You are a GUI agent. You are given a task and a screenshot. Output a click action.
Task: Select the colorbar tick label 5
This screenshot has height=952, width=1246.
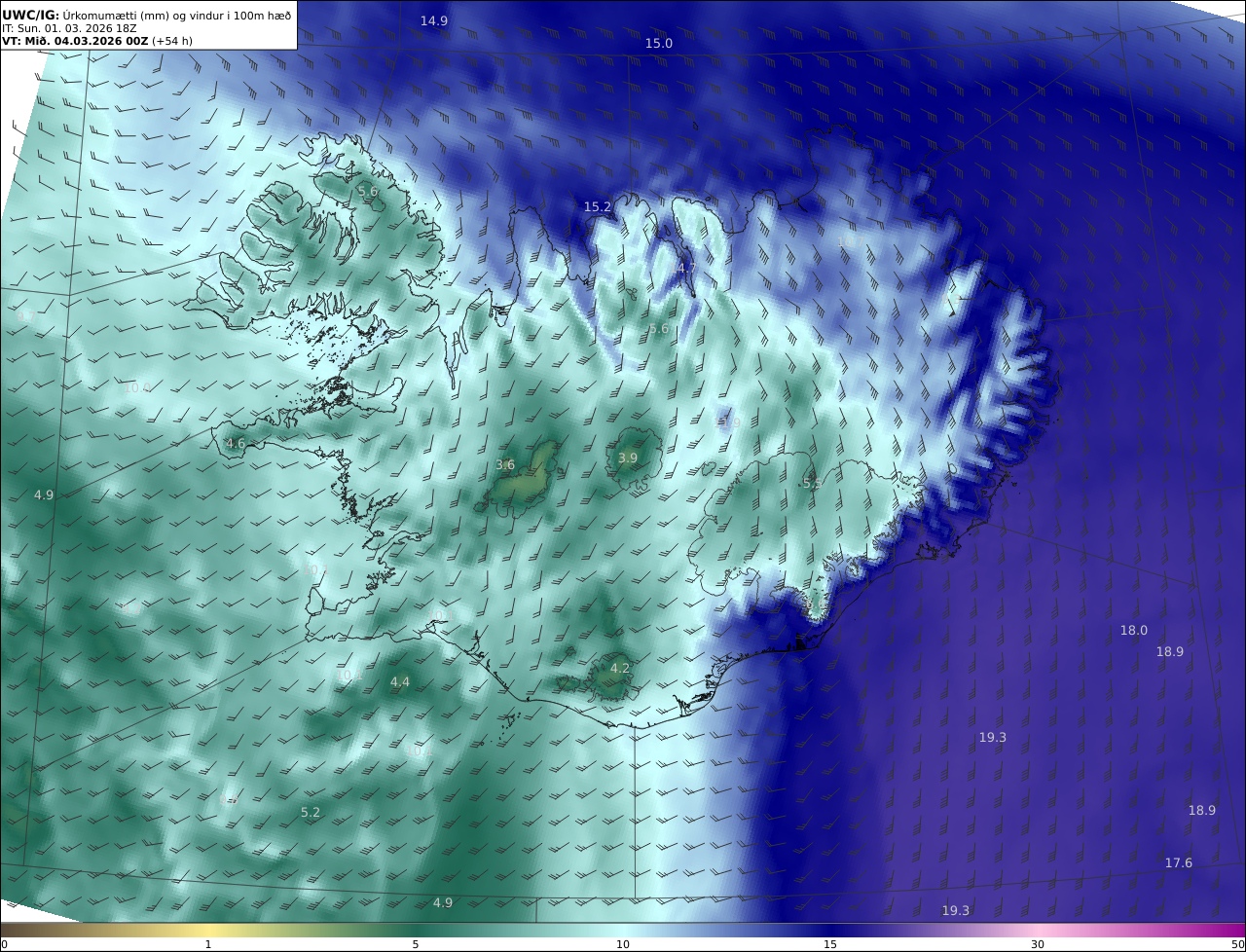pos(416,944)
